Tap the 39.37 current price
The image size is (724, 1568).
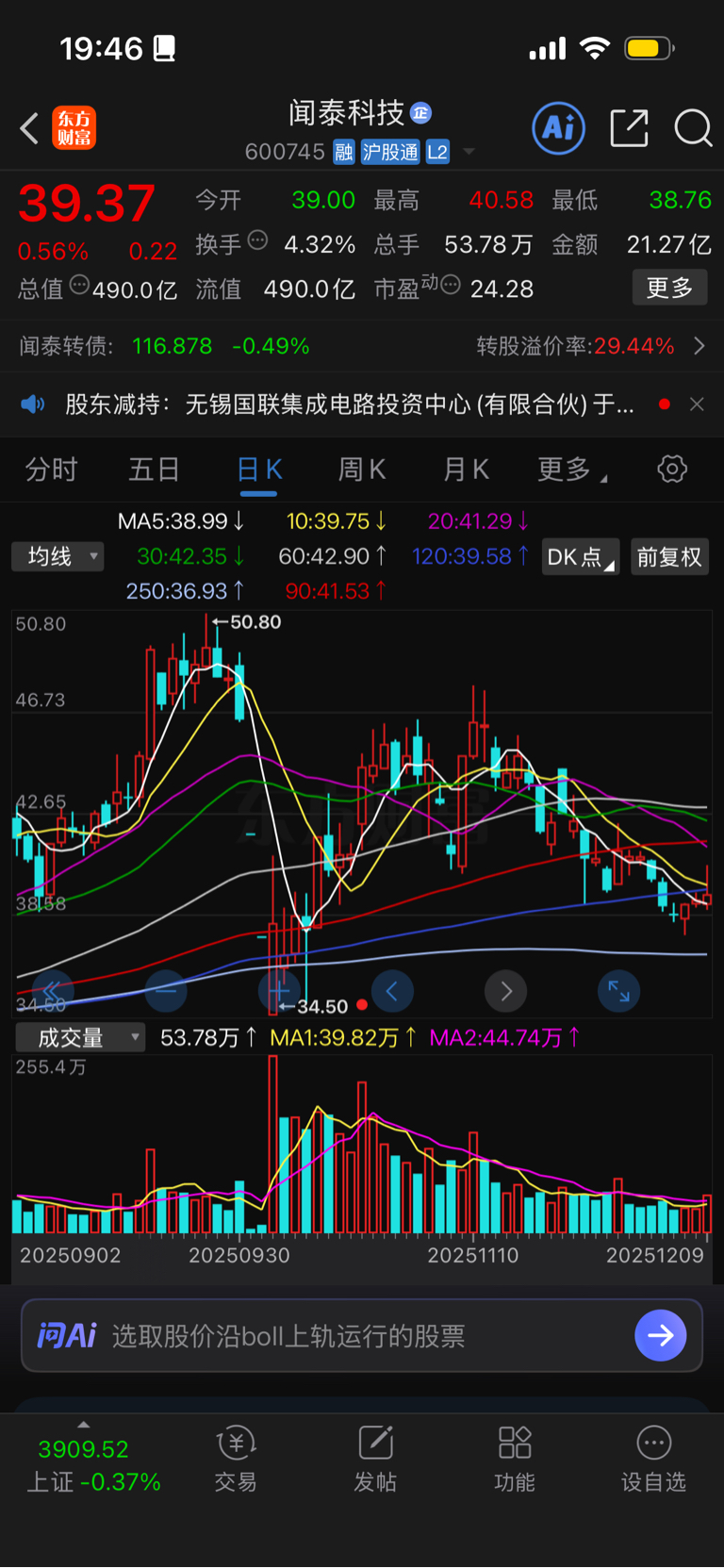[x=87, y=203]
